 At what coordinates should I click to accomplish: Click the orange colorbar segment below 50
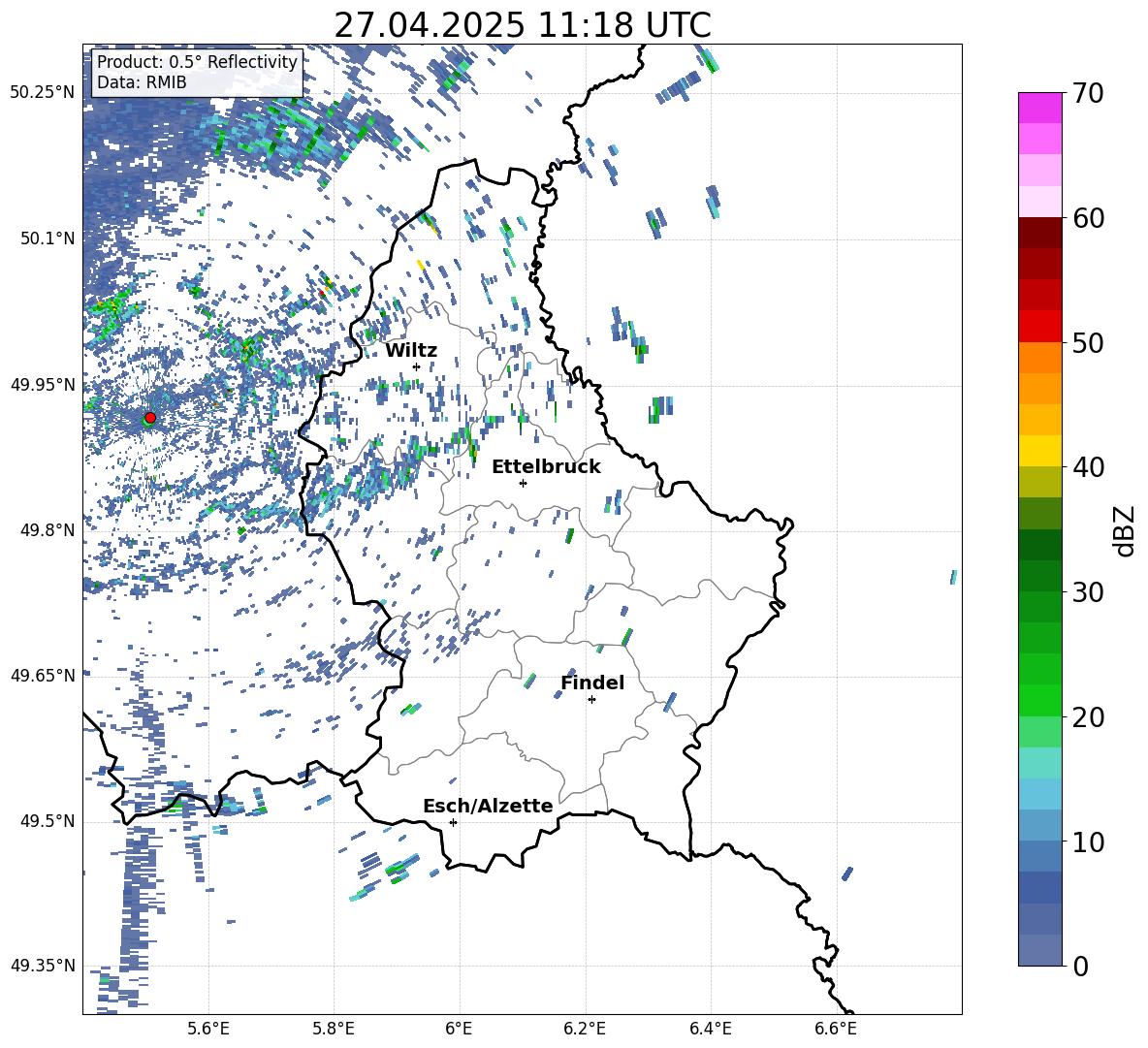click(x=1040, y=358)
